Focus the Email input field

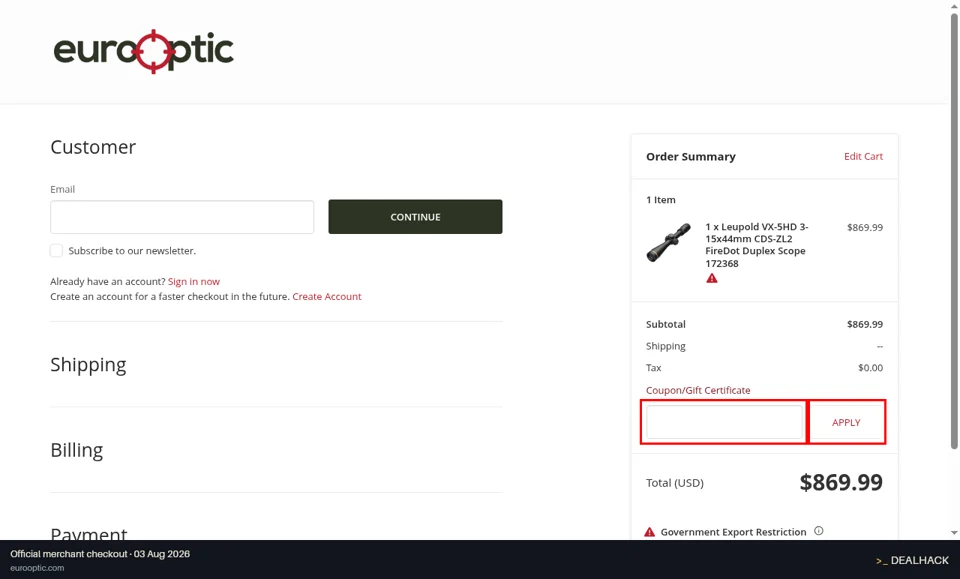[x=182, y=217]
